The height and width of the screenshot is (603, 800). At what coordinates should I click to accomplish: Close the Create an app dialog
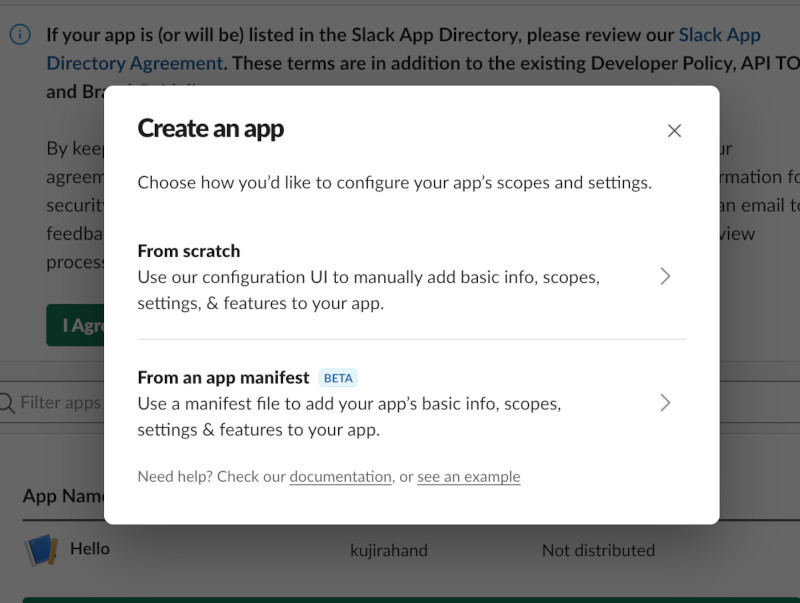674,131
